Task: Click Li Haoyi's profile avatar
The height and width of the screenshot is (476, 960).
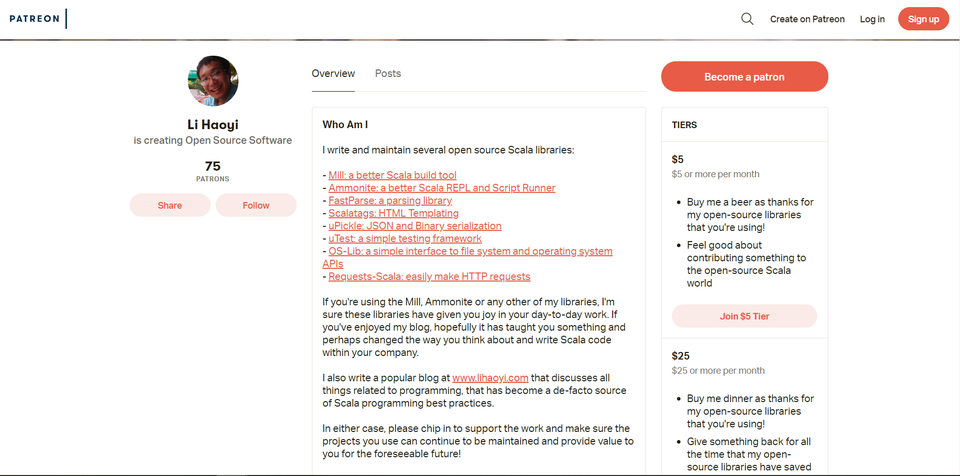Action: 213,81
